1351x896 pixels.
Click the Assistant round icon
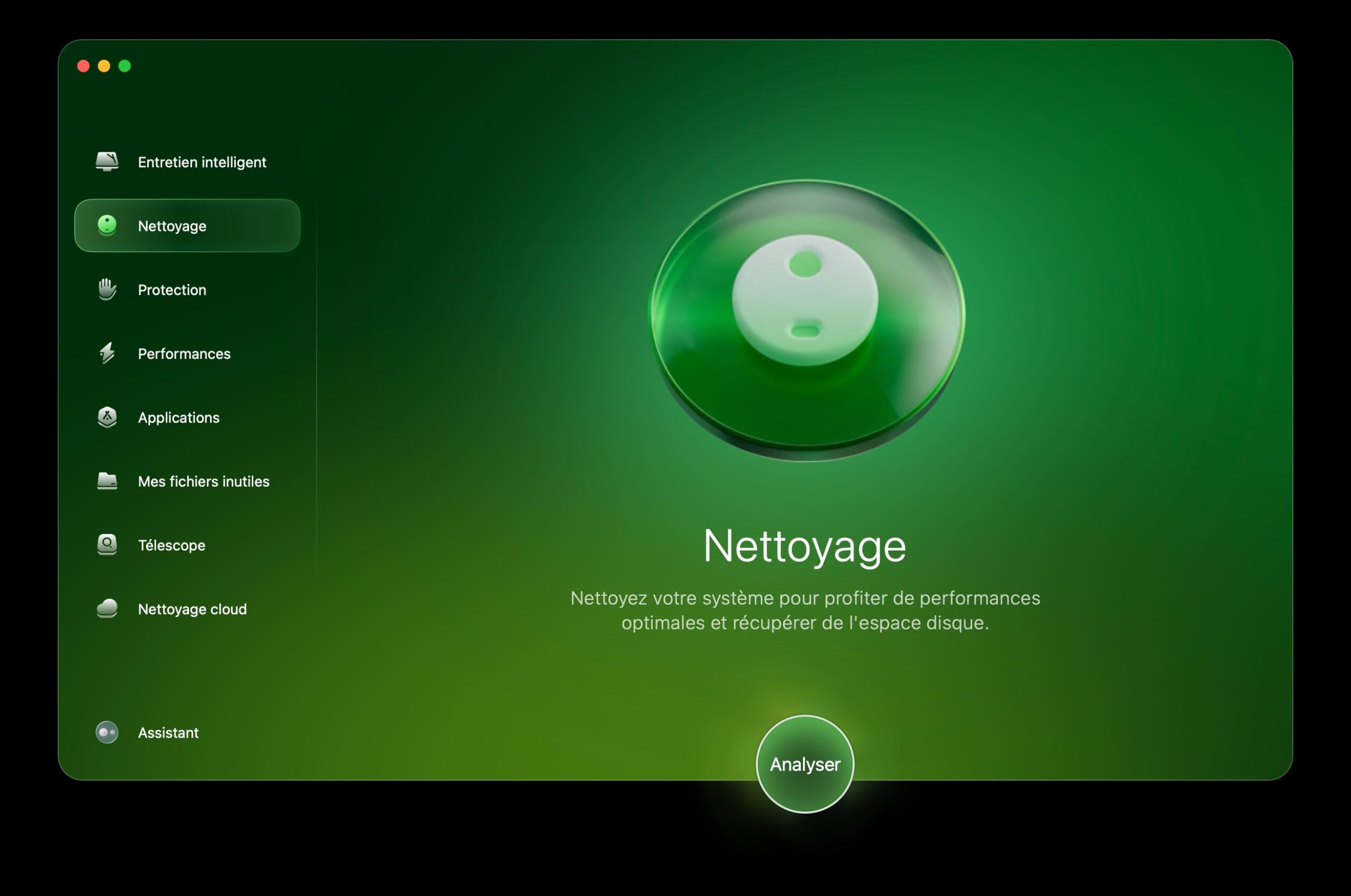107,732
